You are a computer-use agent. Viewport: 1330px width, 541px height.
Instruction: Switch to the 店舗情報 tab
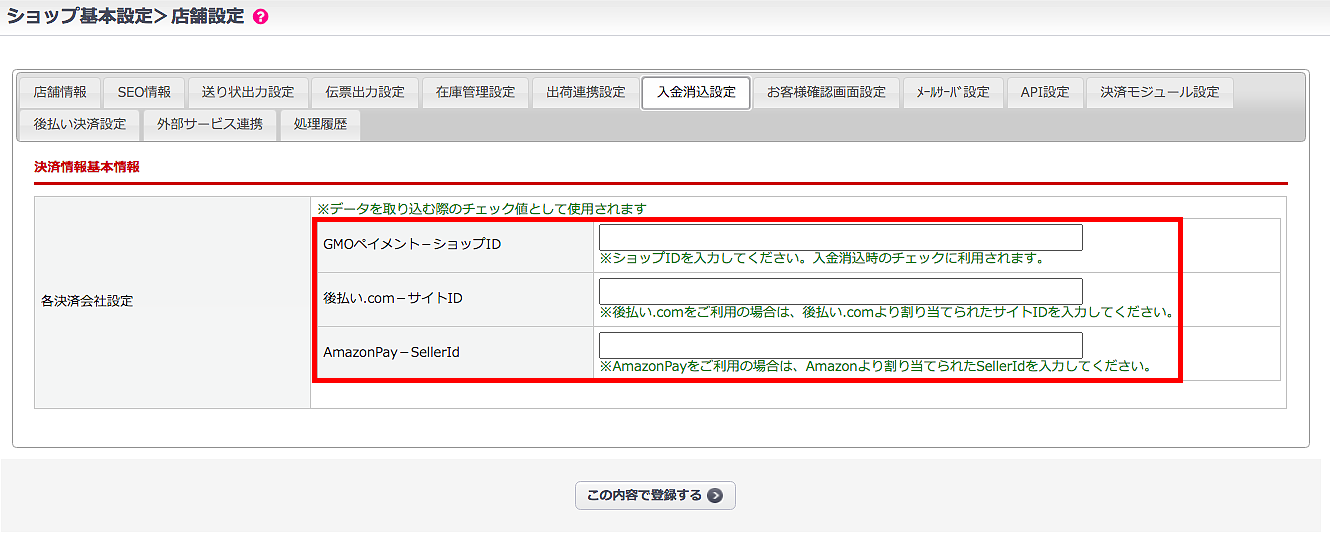coord(60,92)
